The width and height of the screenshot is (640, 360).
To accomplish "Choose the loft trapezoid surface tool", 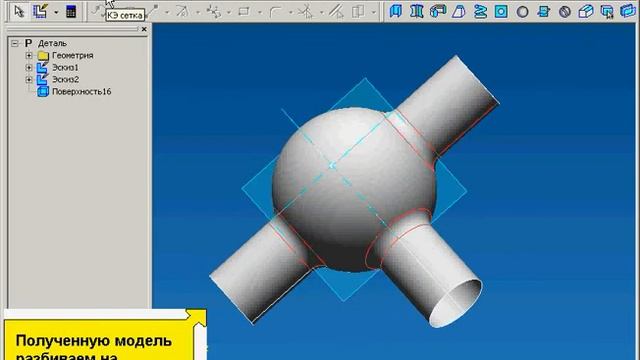I will click(459, 11).
